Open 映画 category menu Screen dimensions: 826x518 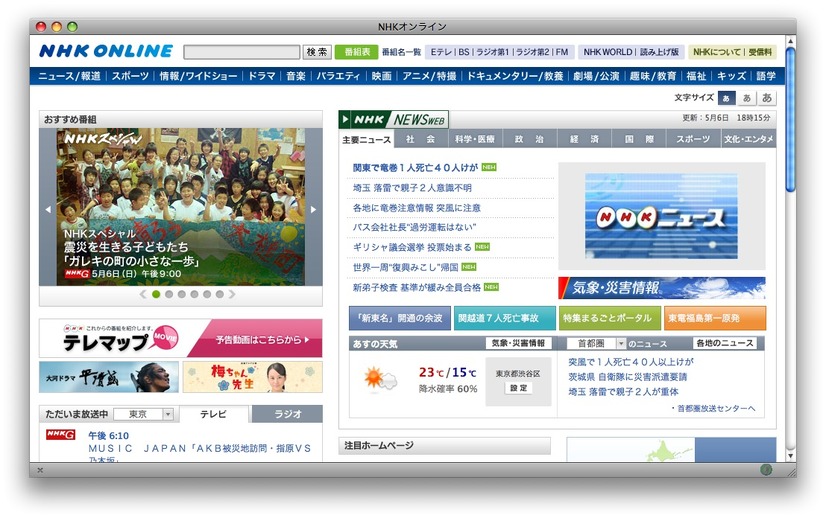pos(381,76)
